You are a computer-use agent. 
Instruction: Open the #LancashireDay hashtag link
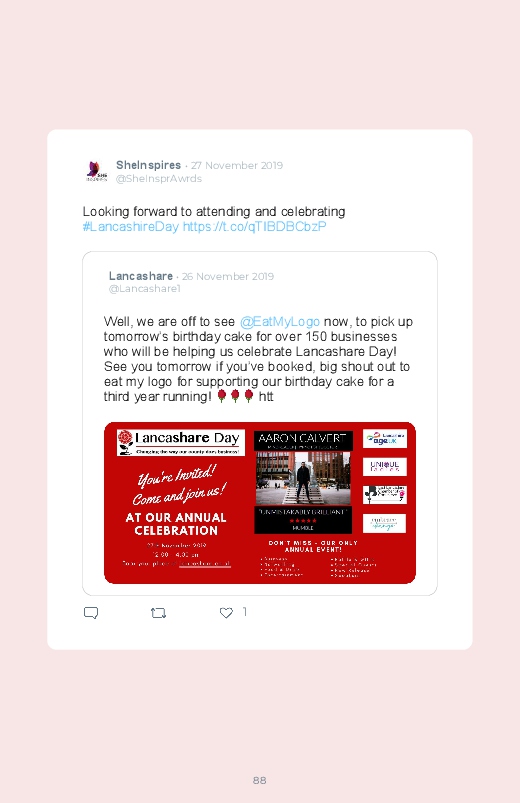131,227
